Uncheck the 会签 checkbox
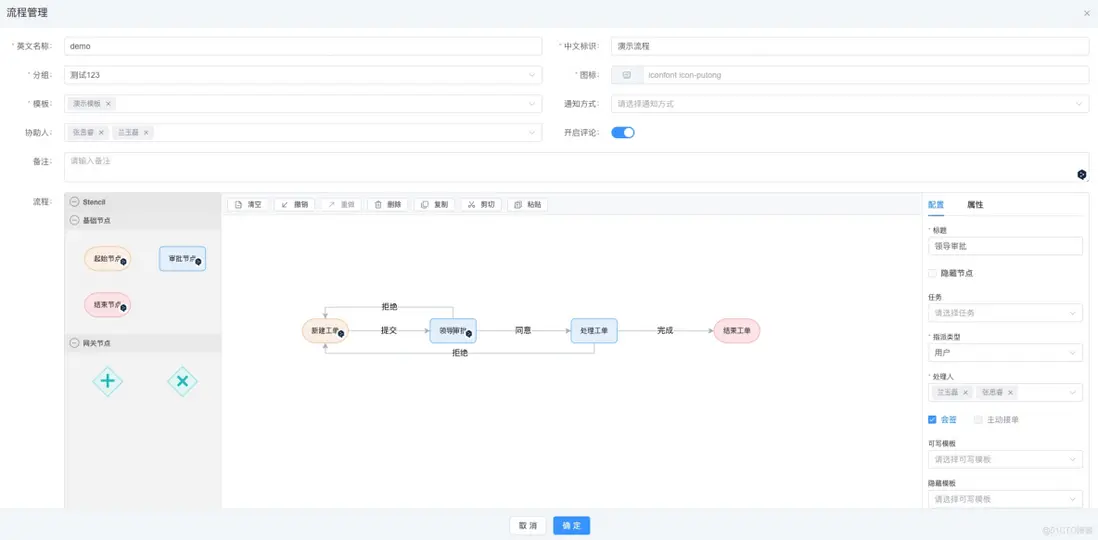The height and width of the screenshot is (540, 1098). point(932,420)
